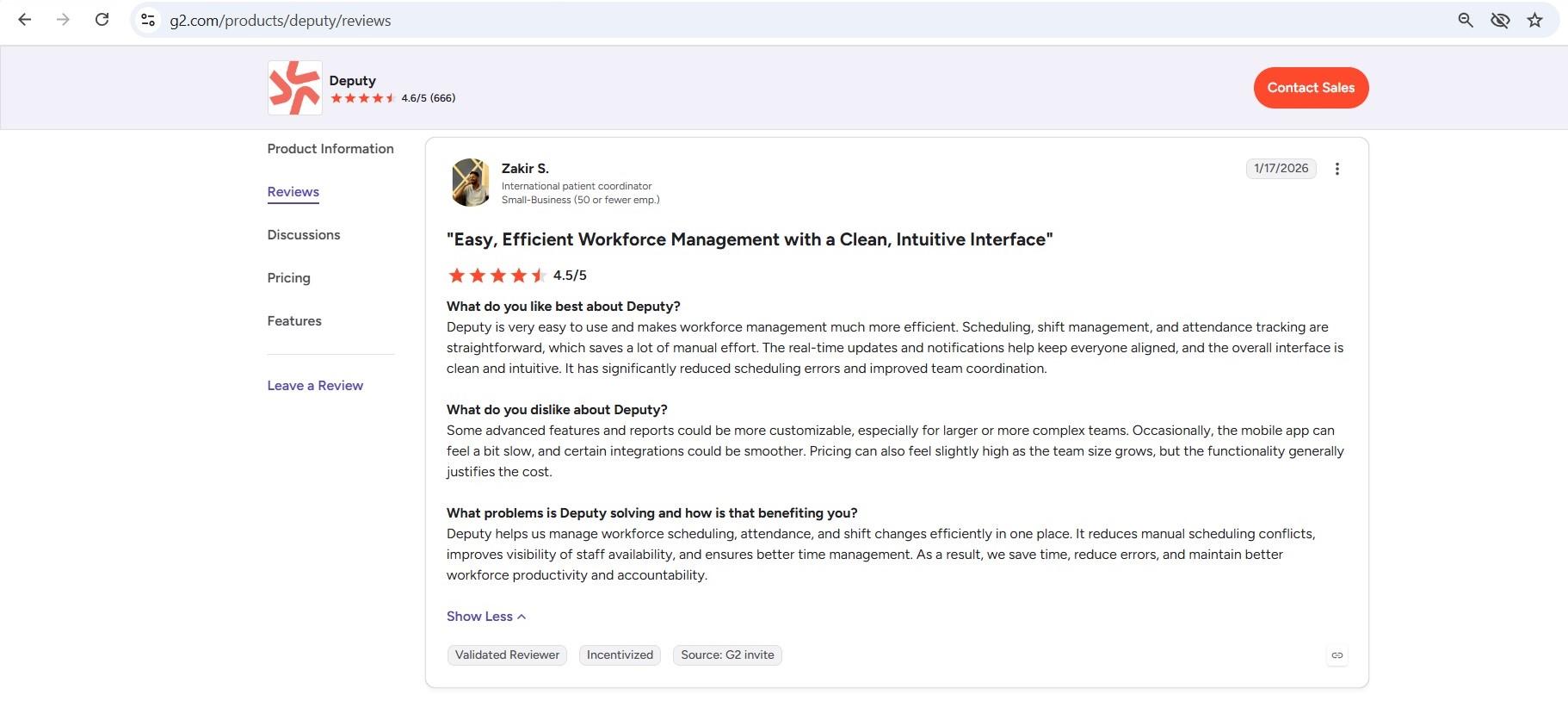This screenshot has width=1568, height=701.
Task: Collapse the review with Show Less
Action: pyautogui.click(x=486, y=617)
